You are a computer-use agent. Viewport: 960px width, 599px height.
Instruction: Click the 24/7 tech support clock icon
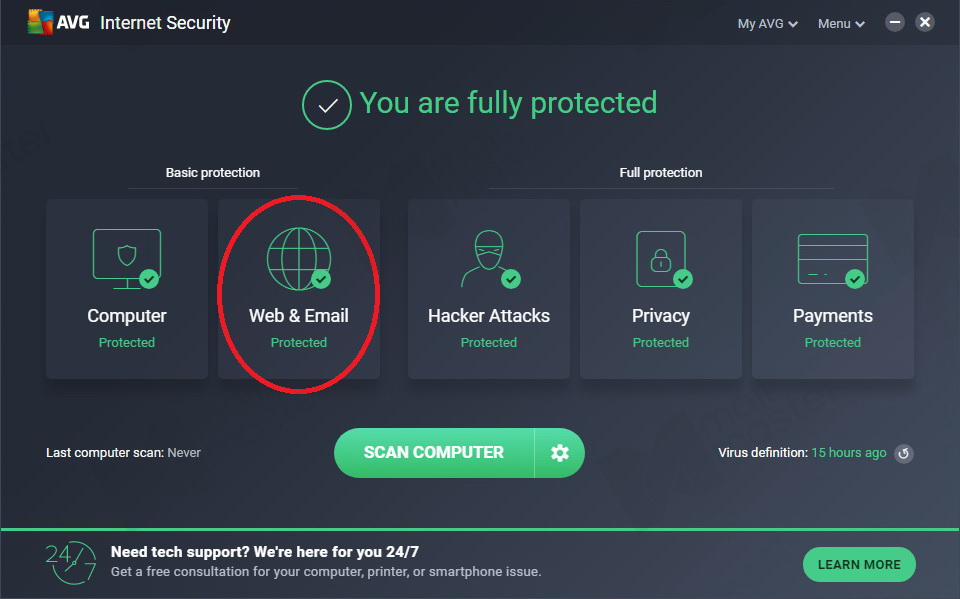click(x=71, y=562)
